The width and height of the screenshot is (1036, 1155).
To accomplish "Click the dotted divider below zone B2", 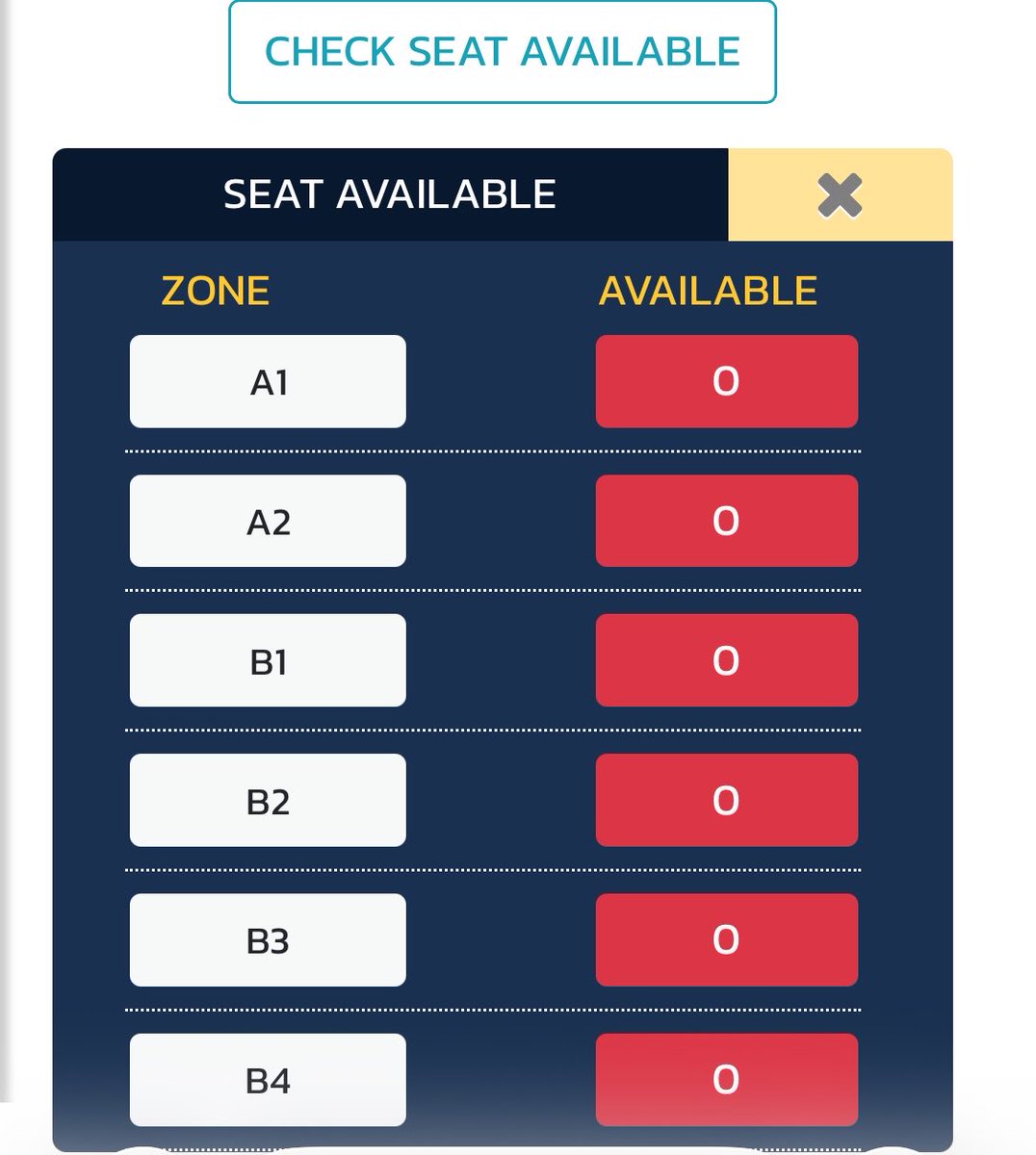I will tap(493, 869).
